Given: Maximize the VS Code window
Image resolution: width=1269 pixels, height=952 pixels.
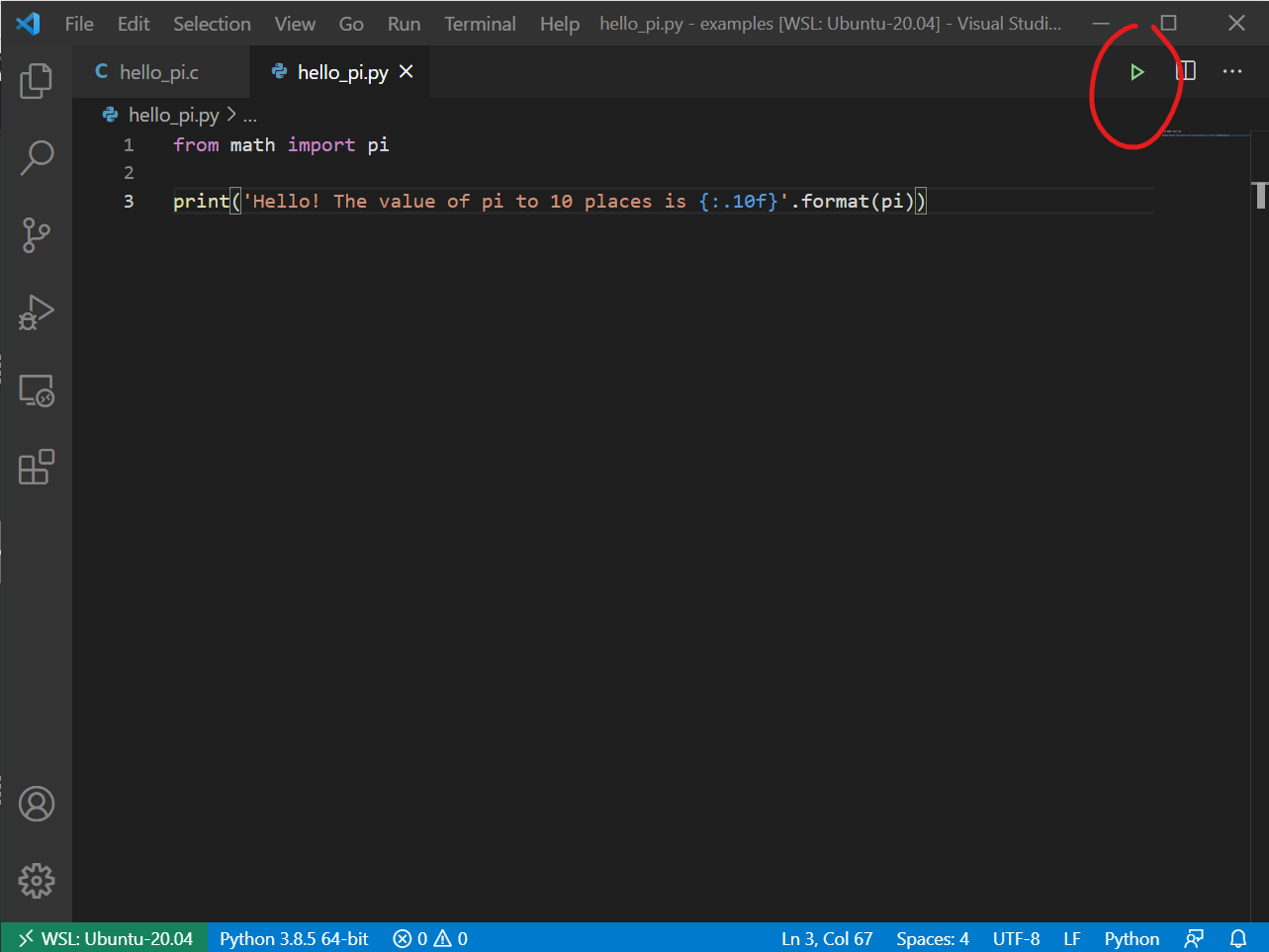Looking at the screenshot, I should tap(1168, 23).
